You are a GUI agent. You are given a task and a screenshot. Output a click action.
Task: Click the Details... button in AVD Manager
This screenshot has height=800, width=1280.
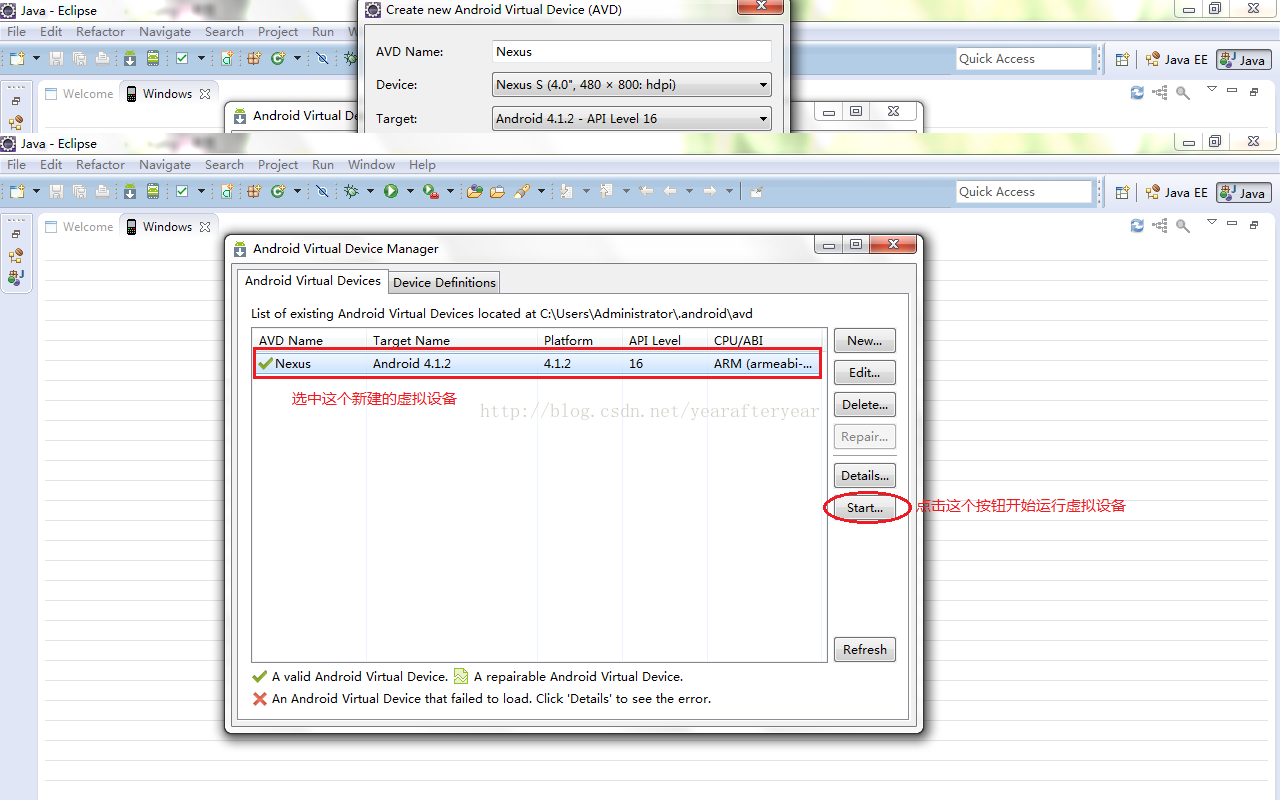tap(865, 475)
